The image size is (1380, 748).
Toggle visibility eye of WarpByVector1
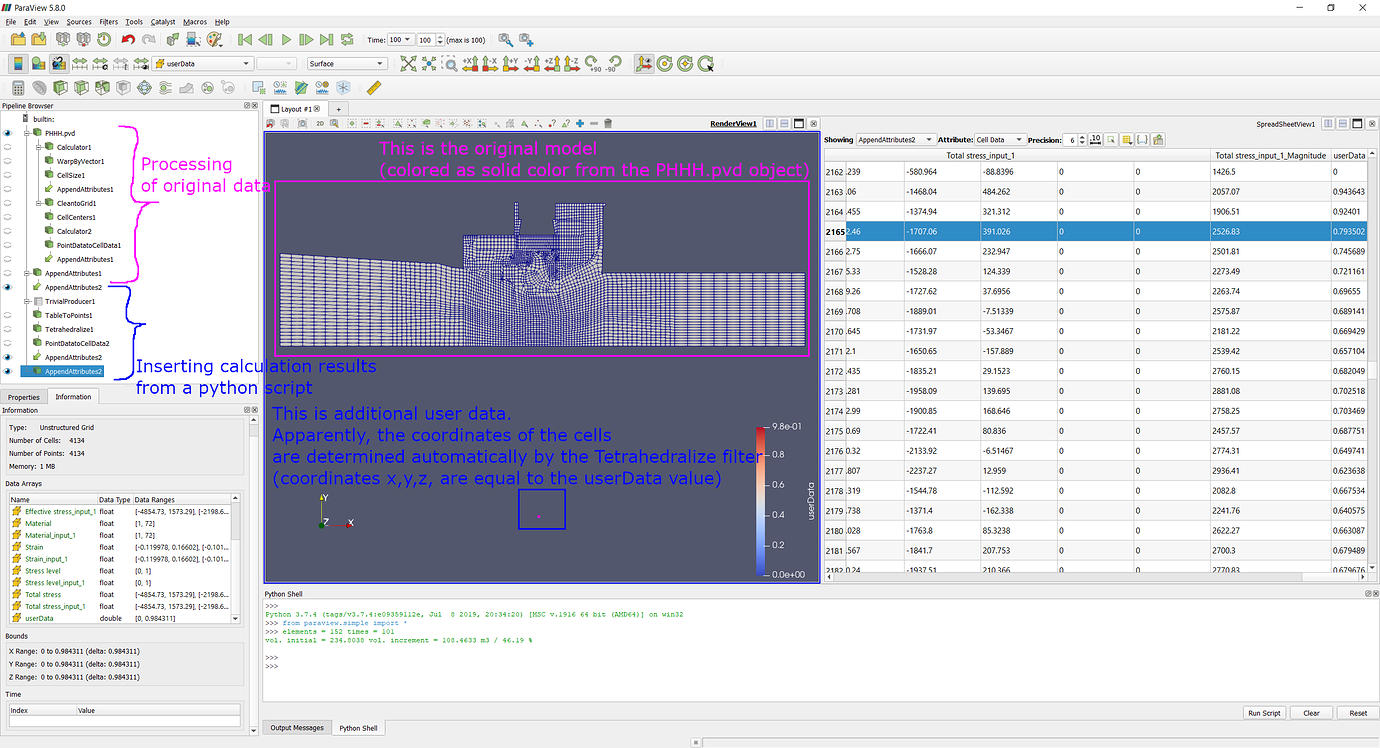click(x=8, y=161)
